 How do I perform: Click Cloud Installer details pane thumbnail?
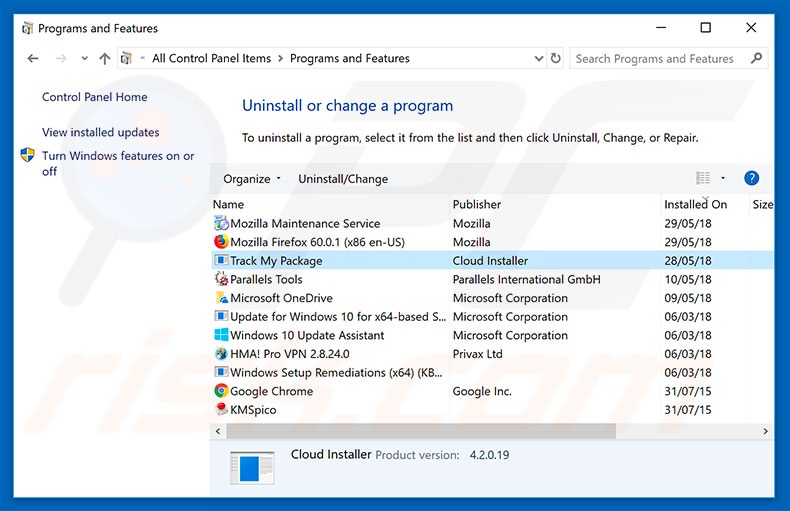coord(252,468)
